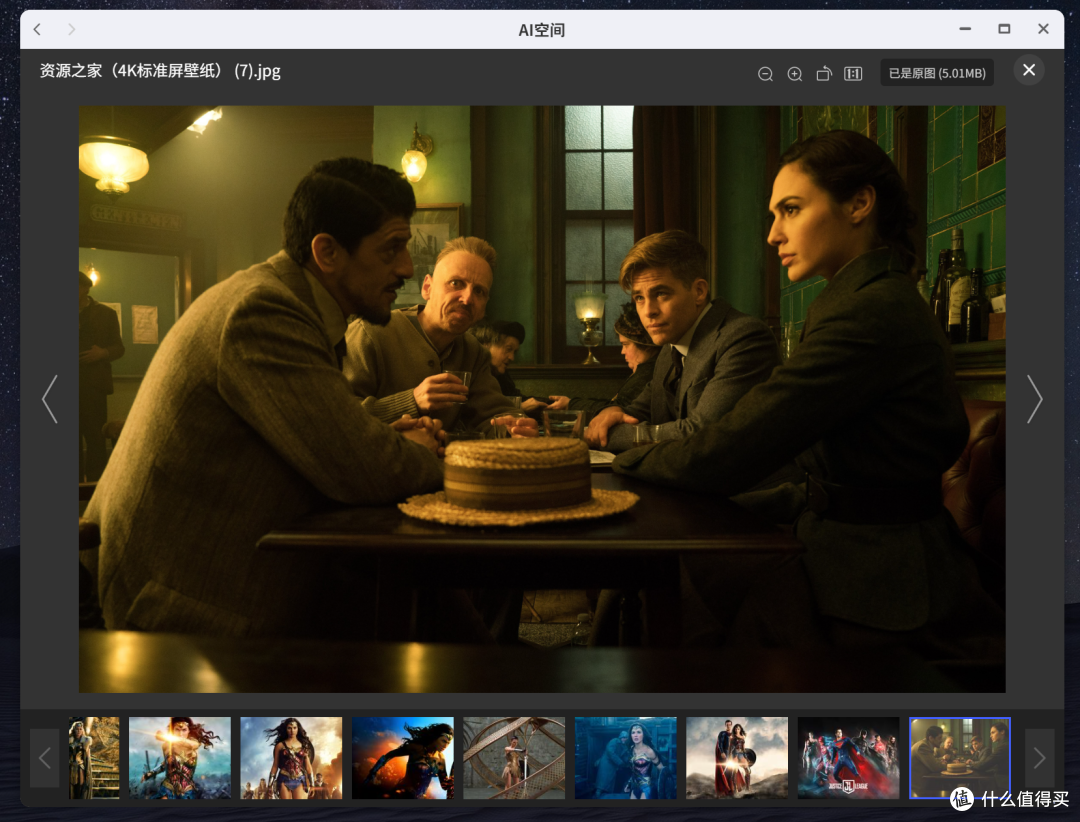Go forward with the title bar arrow
The height and width of the screenshot is (822, 1080).
71,29
